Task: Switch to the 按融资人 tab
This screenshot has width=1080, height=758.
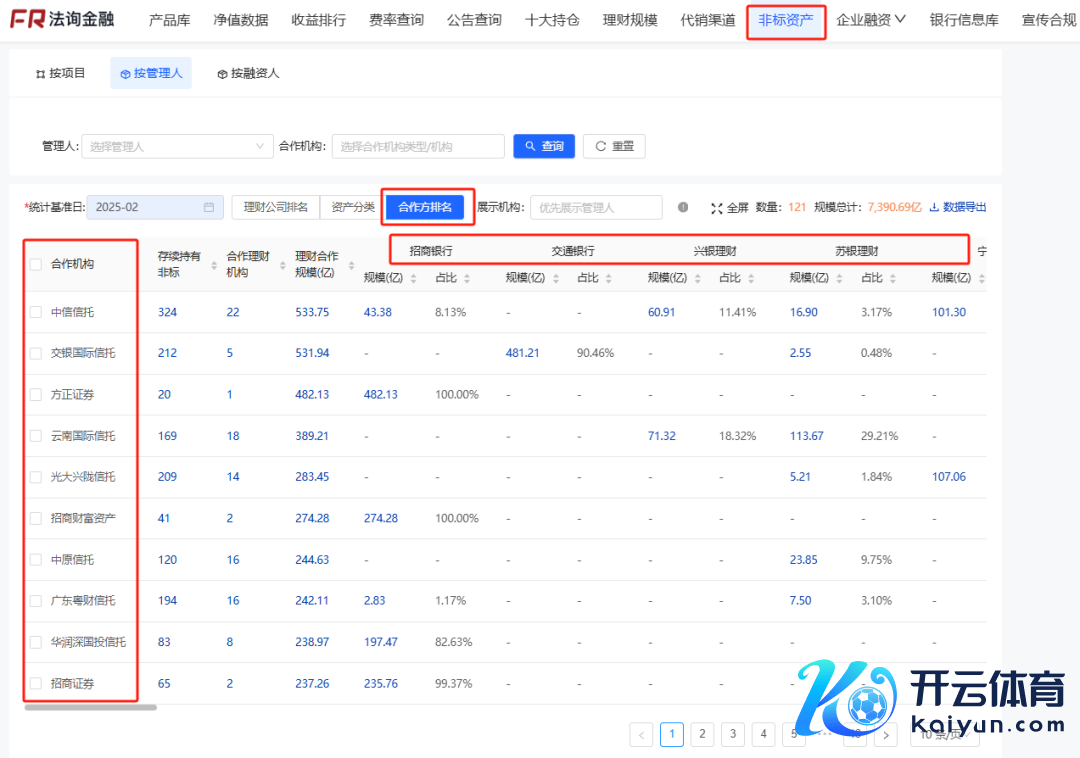Action: [248, 74]
